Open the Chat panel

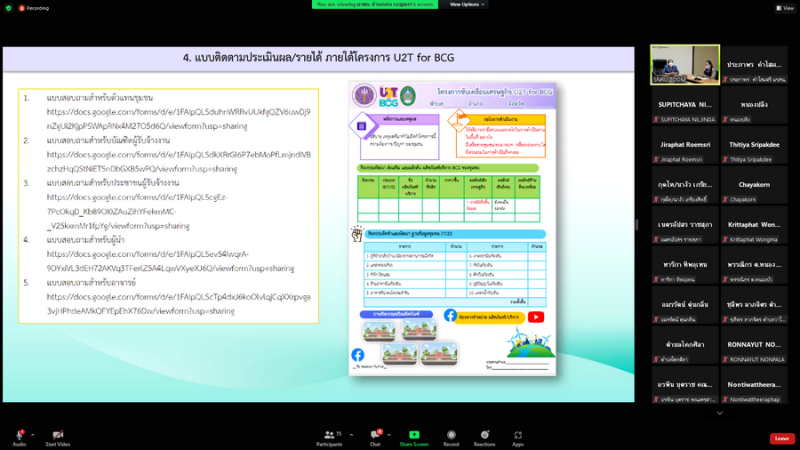click(375, 437)
